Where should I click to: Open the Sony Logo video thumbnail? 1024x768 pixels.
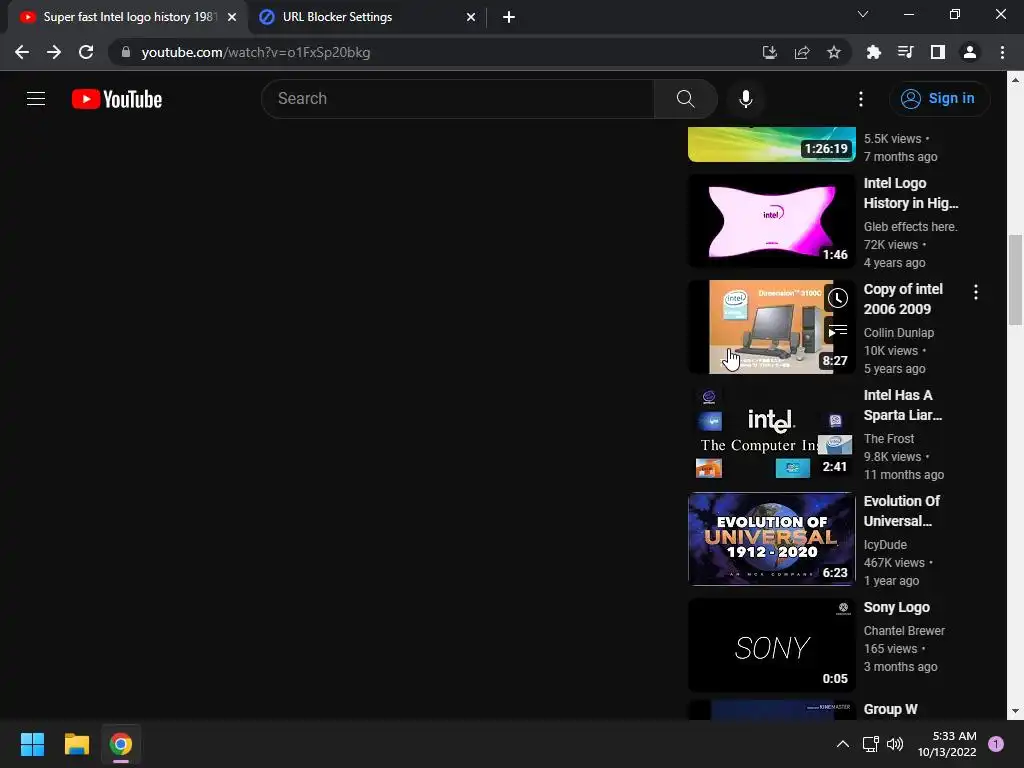click(772, 645)
